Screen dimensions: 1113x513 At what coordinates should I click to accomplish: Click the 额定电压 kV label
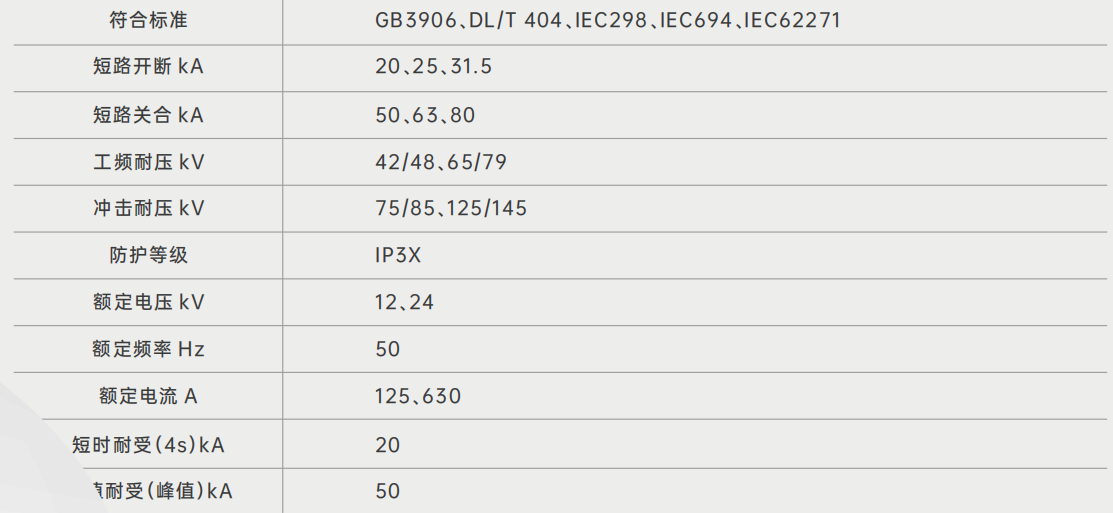[x=148, y=302]
